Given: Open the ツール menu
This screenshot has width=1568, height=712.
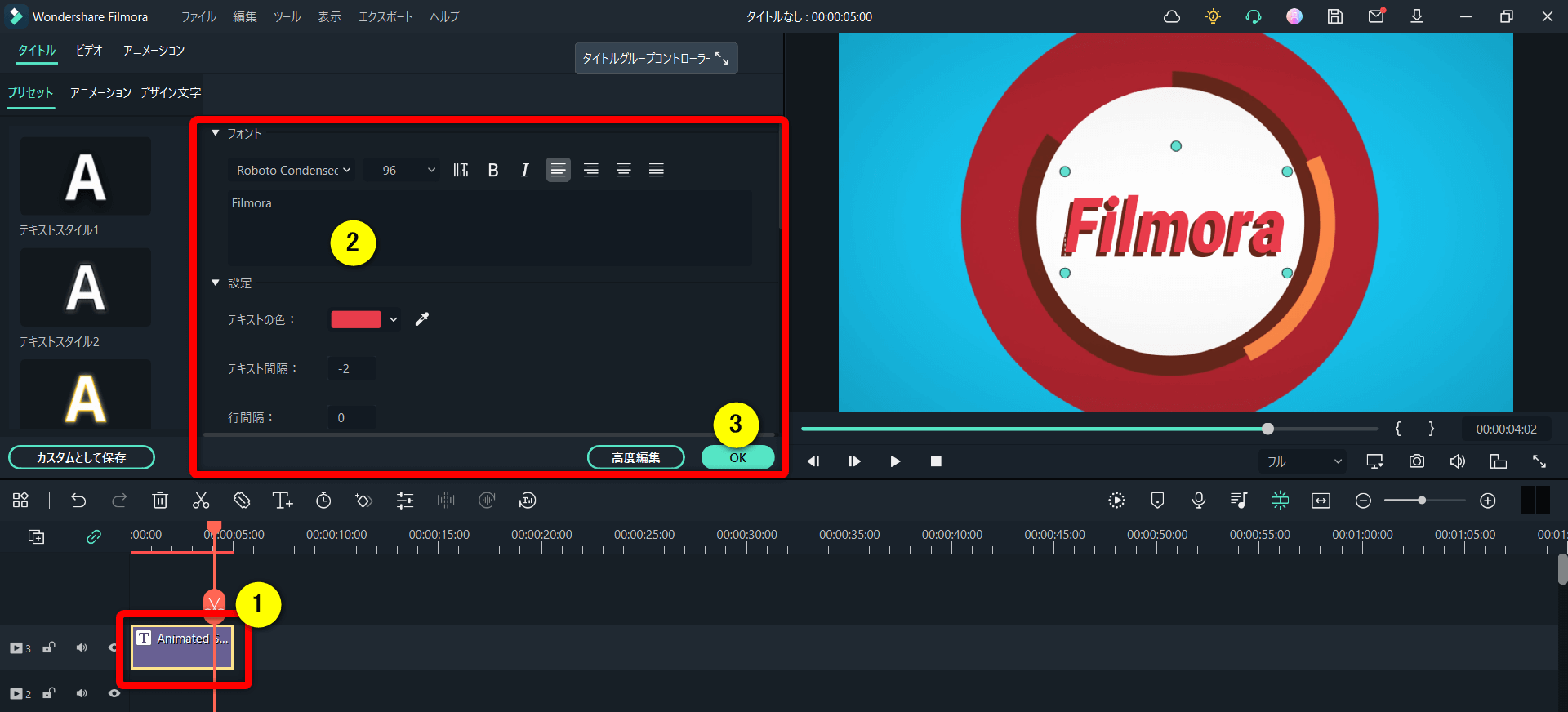Looking at the screenshot, I should pyautogui.click(x=287, y=16).
